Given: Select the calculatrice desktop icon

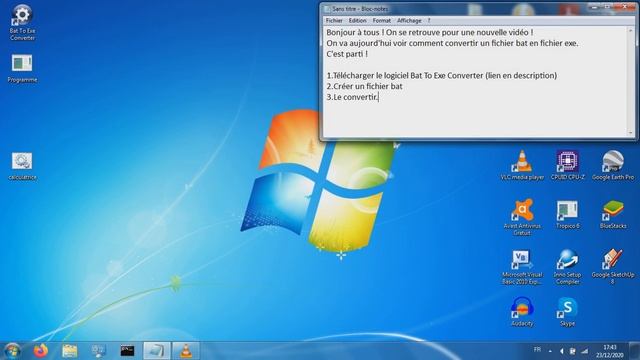Looking at the screenshot, I should (x=22, y=166).
